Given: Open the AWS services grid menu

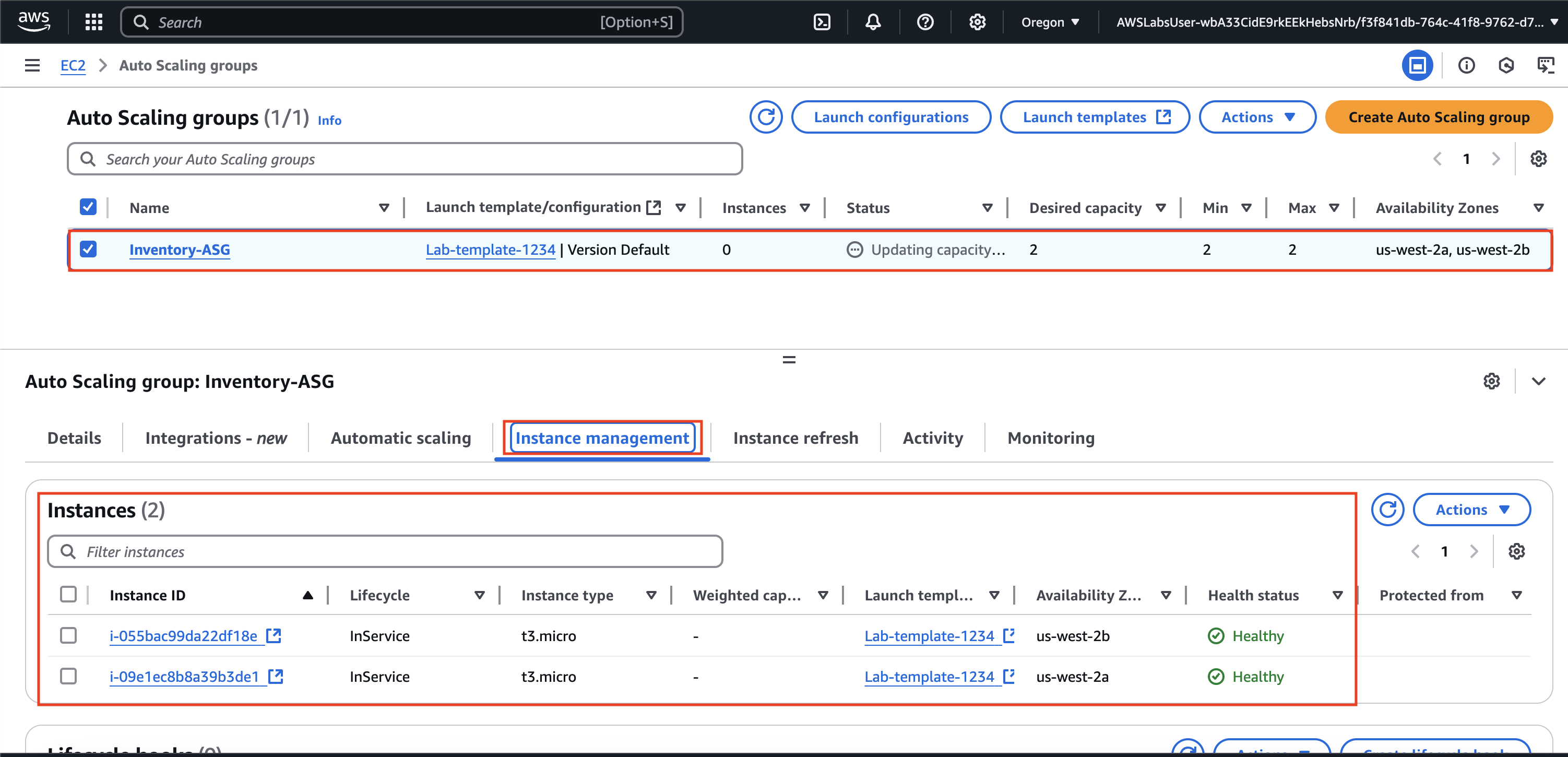Looking at the screenshot, I should (94, 22).
